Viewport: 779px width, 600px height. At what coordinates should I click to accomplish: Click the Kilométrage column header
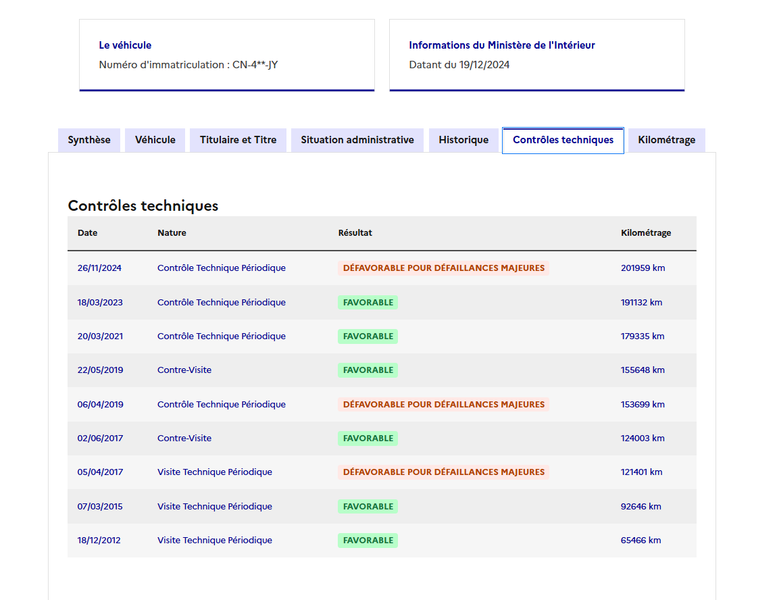(x=646, y=233)
